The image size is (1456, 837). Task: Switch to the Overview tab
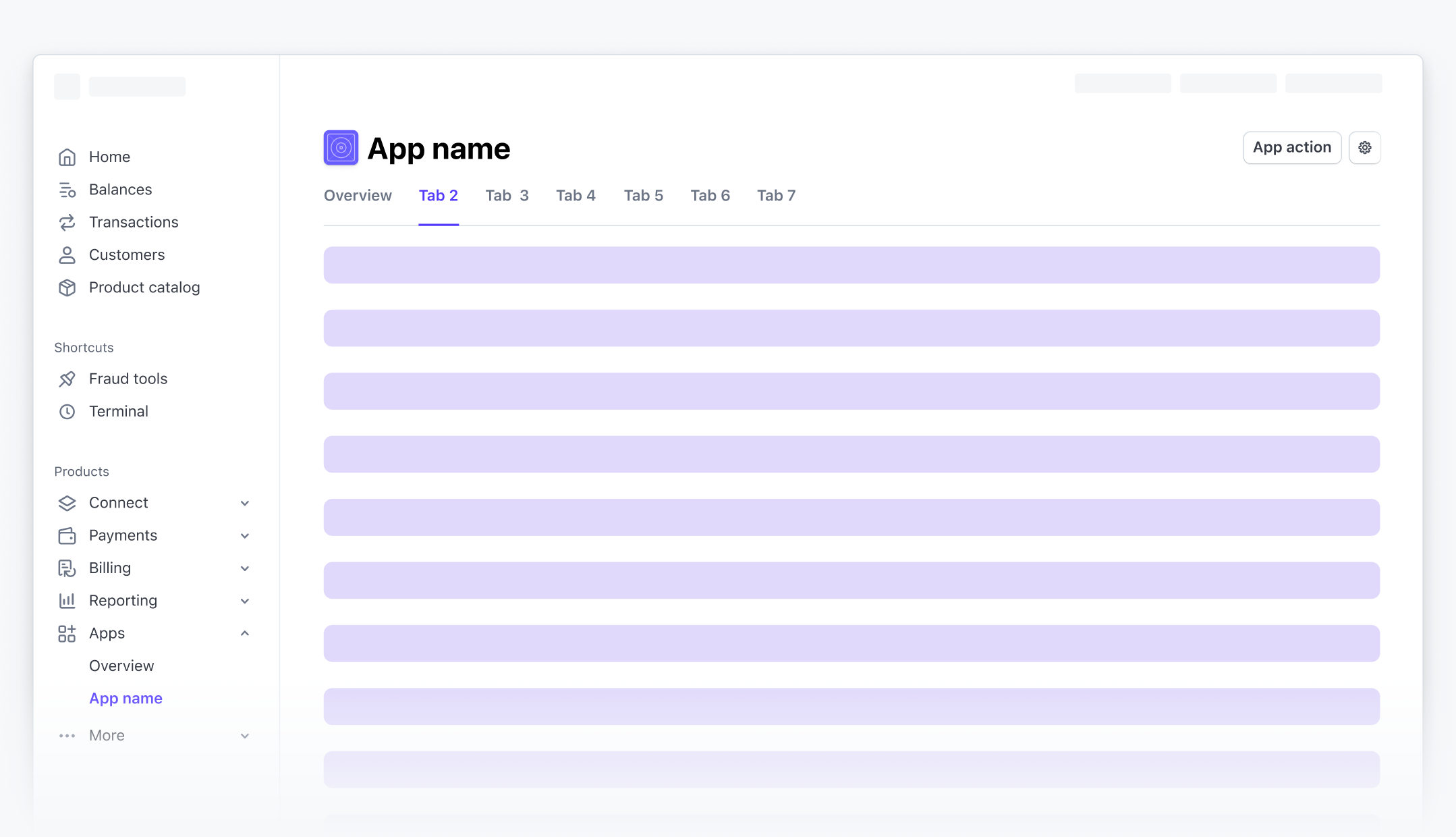(358, 195)
